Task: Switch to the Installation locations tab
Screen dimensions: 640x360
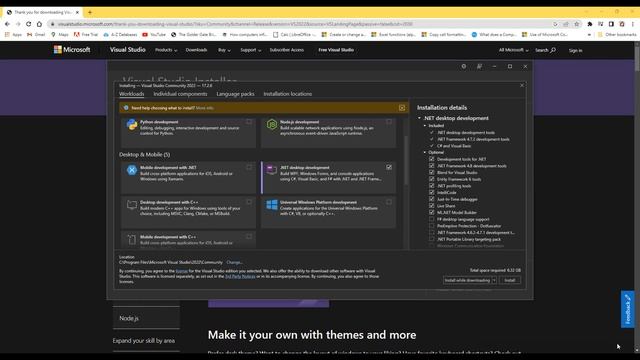Action: click(288, 94)
